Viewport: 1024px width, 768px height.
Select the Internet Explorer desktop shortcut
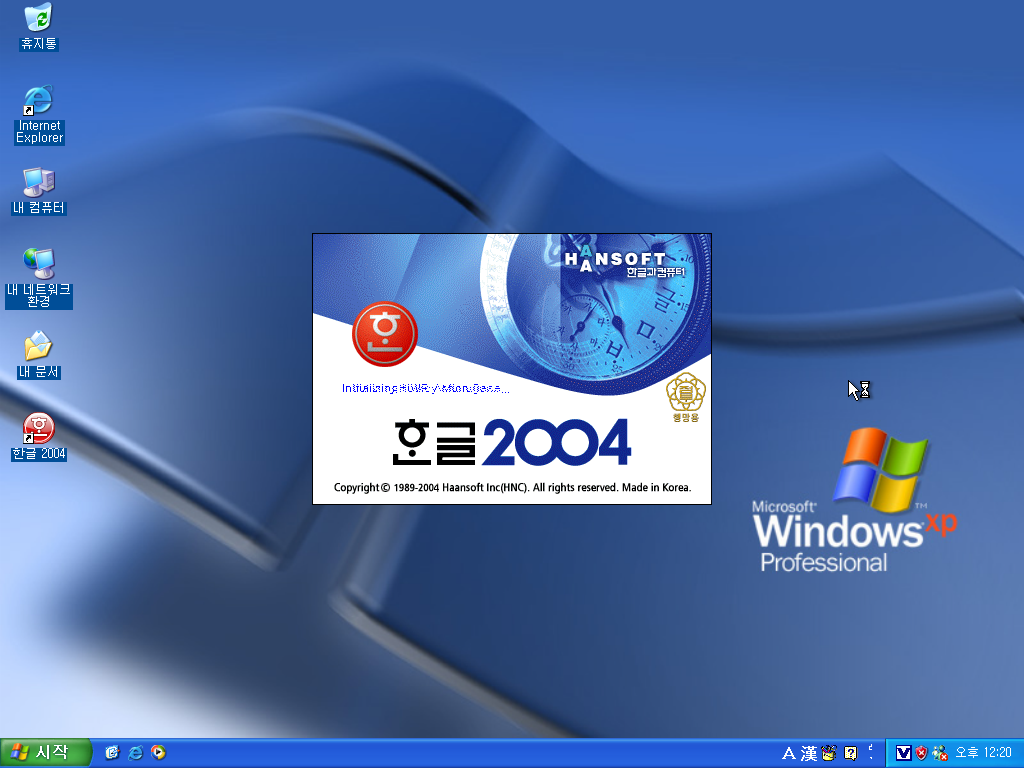[39, 115]
